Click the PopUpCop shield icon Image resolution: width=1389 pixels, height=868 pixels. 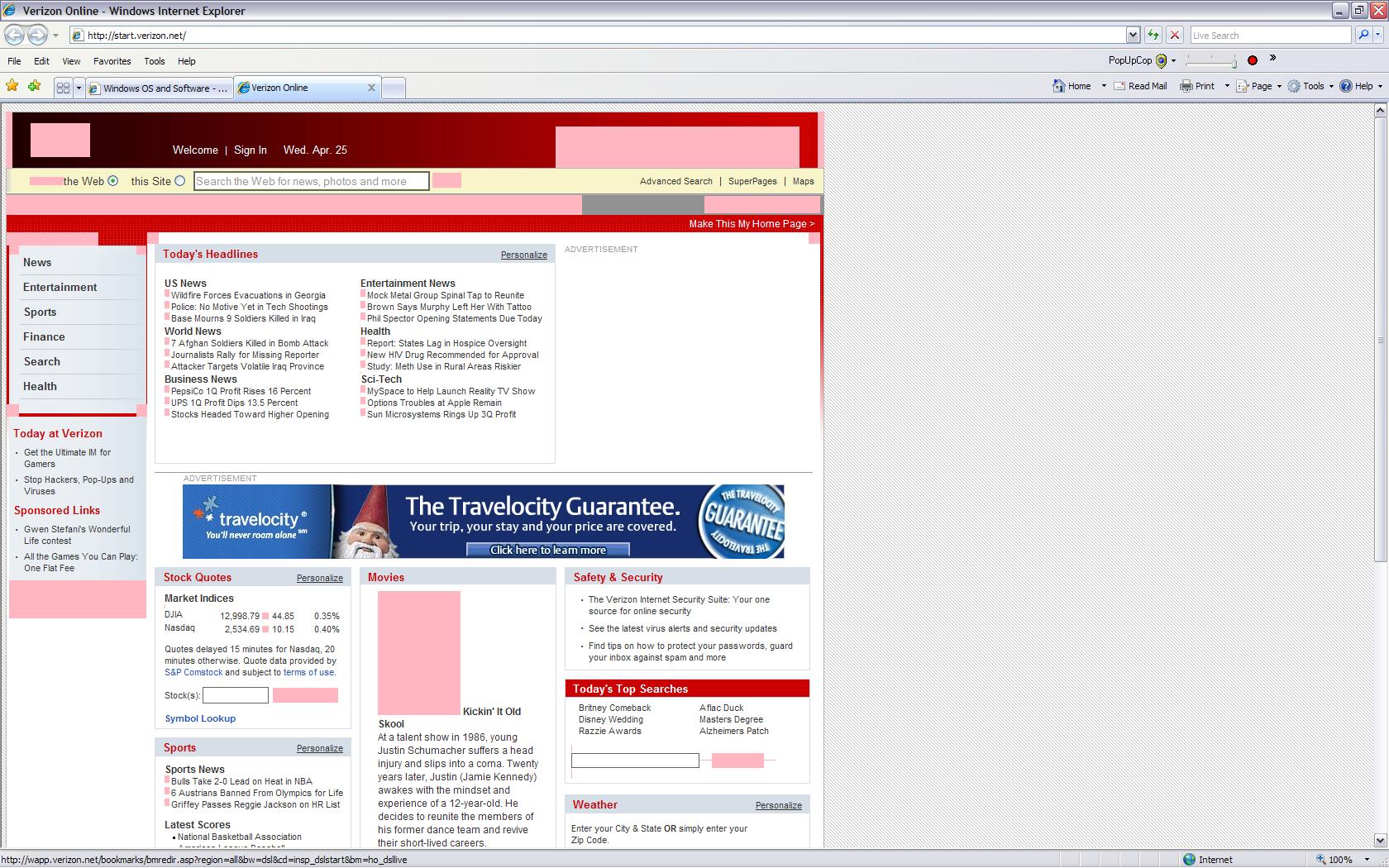[1161, 60]
